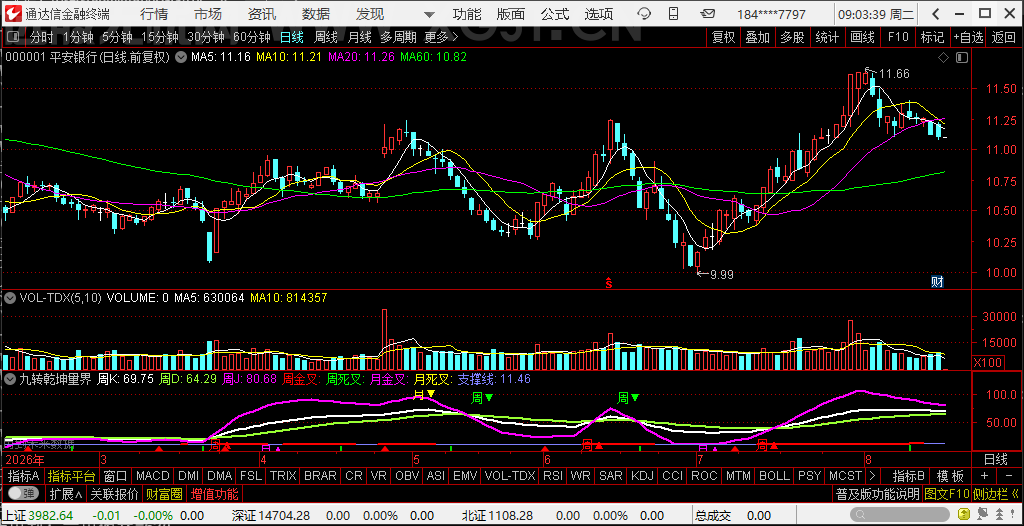Image resolution: width=1024 pixels, height=526 pixels.
Task: Open the 行情 menu
Action: 154,14
